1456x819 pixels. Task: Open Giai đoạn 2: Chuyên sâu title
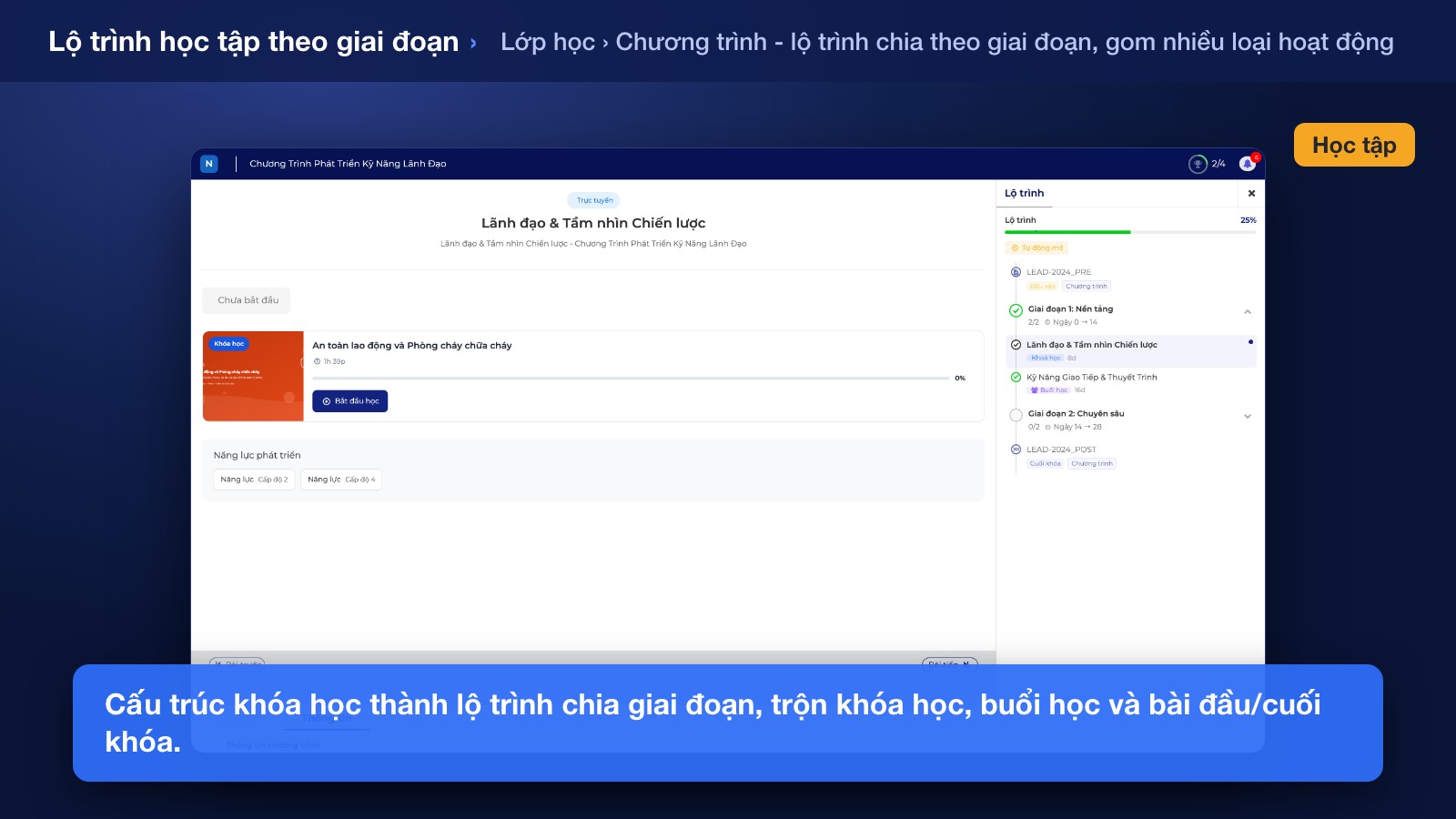1076,414
